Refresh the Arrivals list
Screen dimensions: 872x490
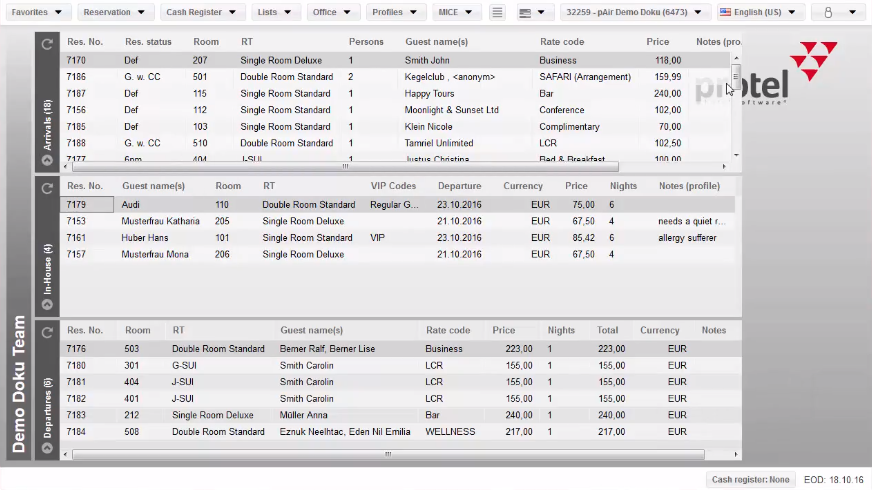(47, 44)
